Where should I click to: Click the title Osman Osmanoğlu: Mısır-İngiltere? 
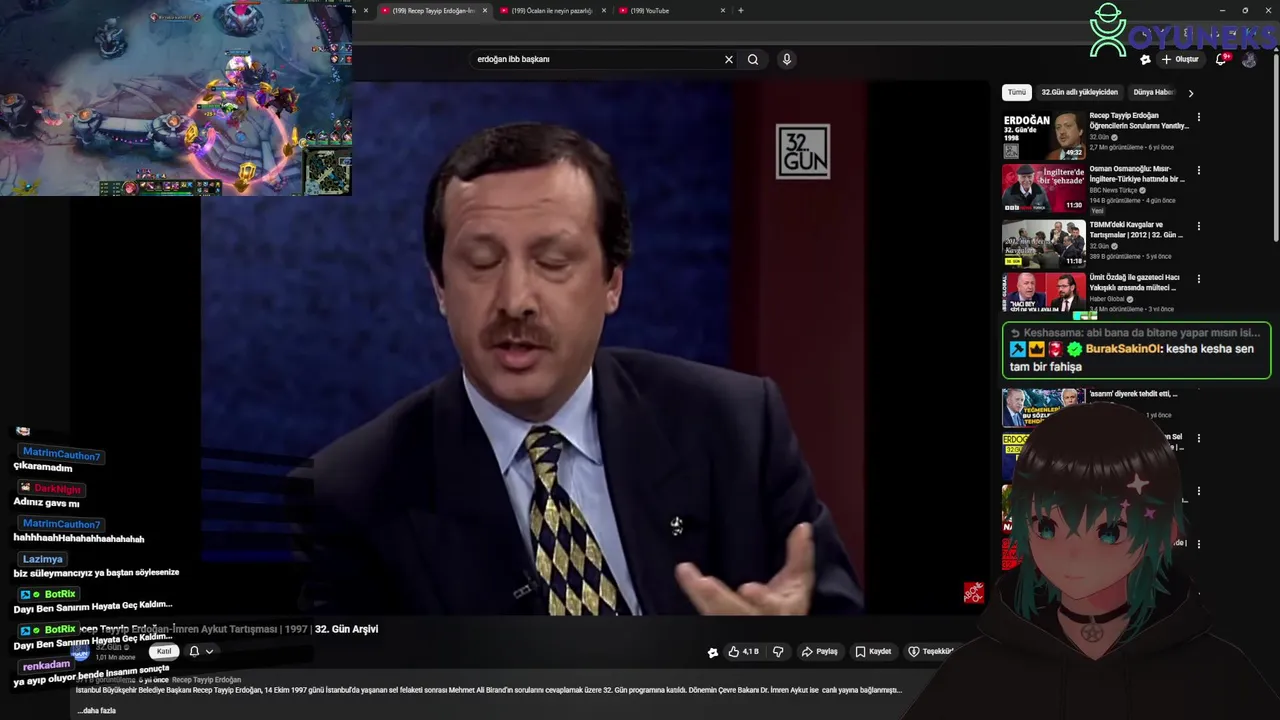[1137, 174]
